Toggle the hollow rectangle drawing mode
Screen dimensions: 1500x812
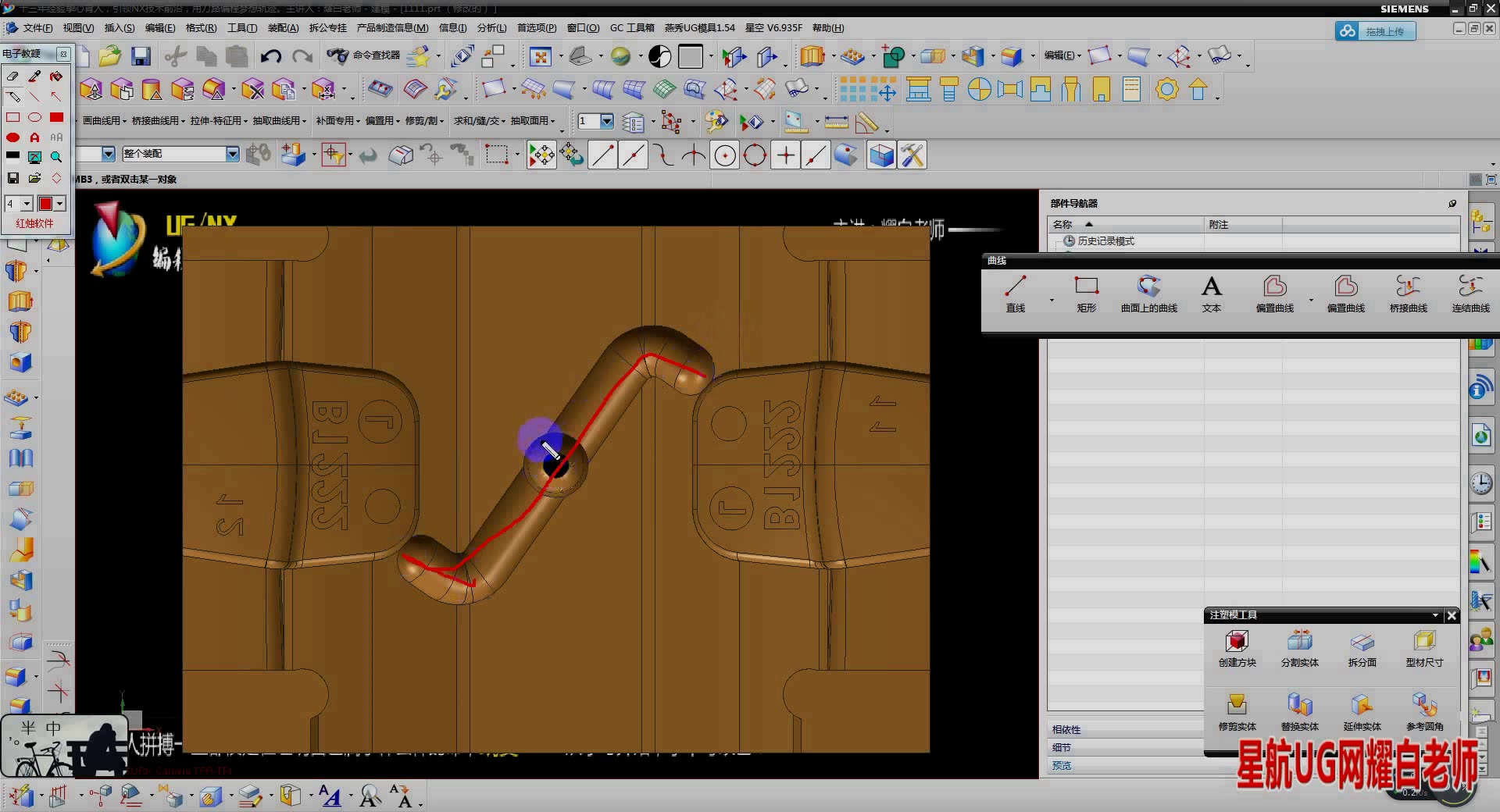[12, 117]
